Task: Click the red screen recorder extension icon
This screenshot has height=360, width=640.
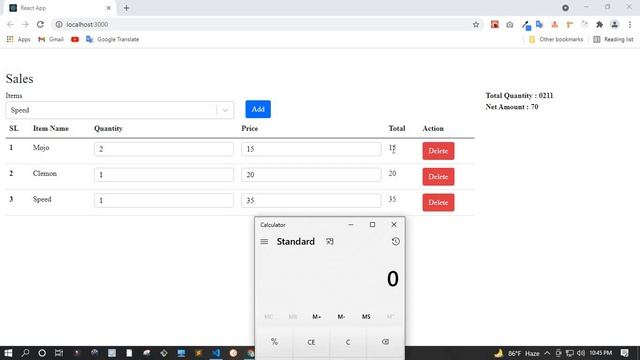Action: point(495,24)
